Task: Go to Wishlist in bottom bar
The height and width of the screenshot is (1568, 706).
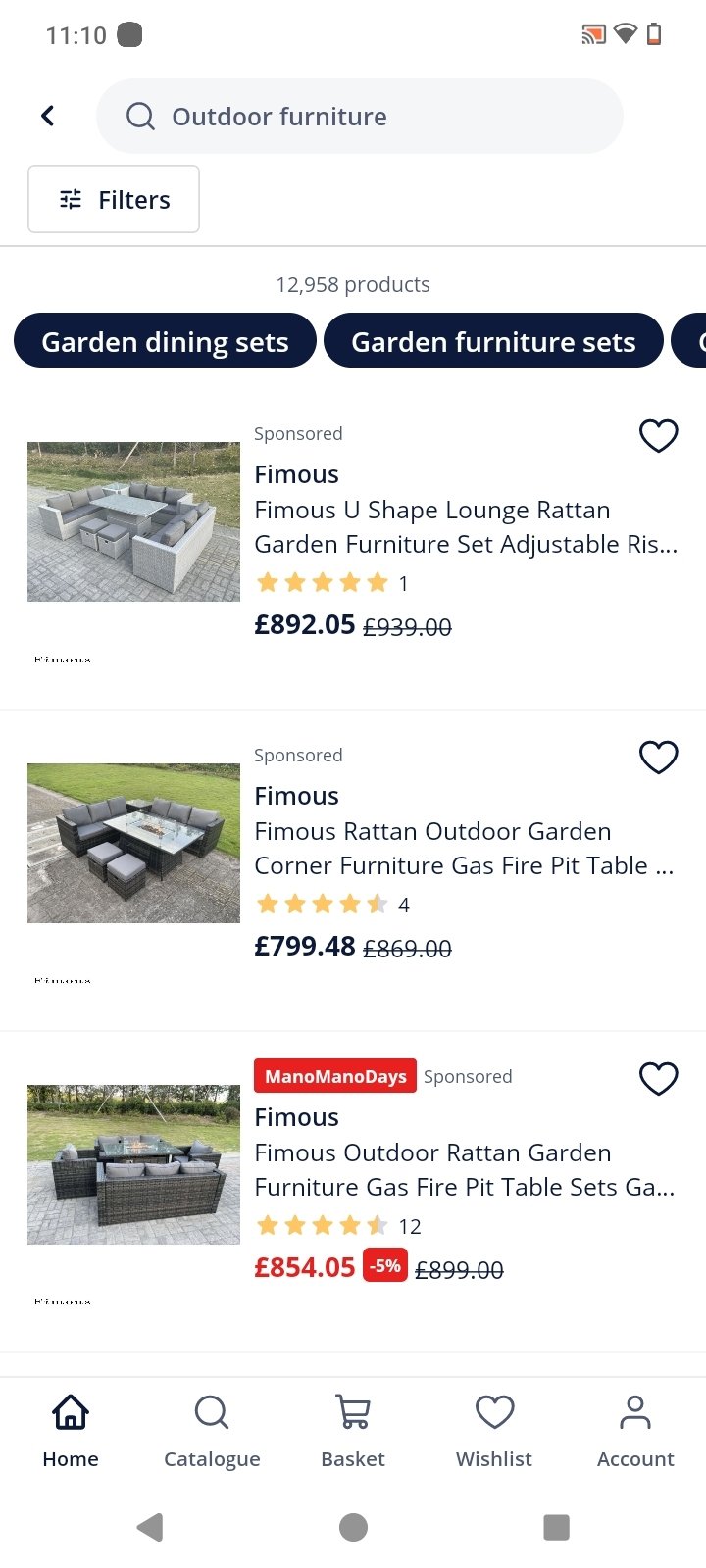Action: [494, 1431]
